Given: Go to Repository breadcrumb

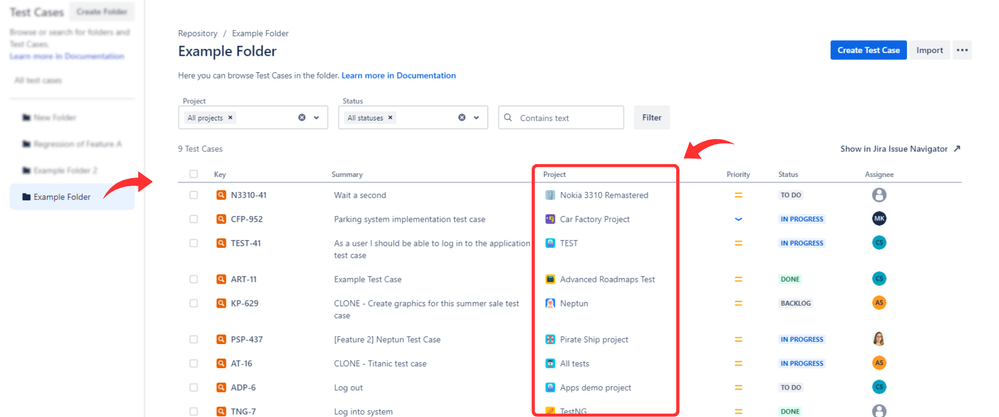Looking at the screenshot, I should click(198, 33).
